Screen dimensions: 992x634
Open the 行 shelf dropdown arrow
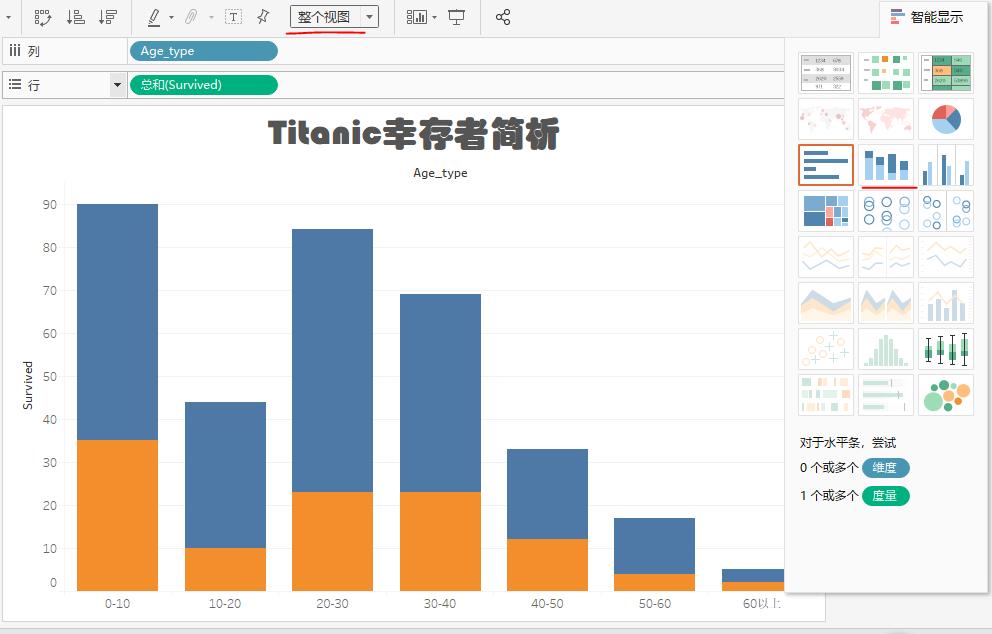pyautogui.click(x=118, y=85)
